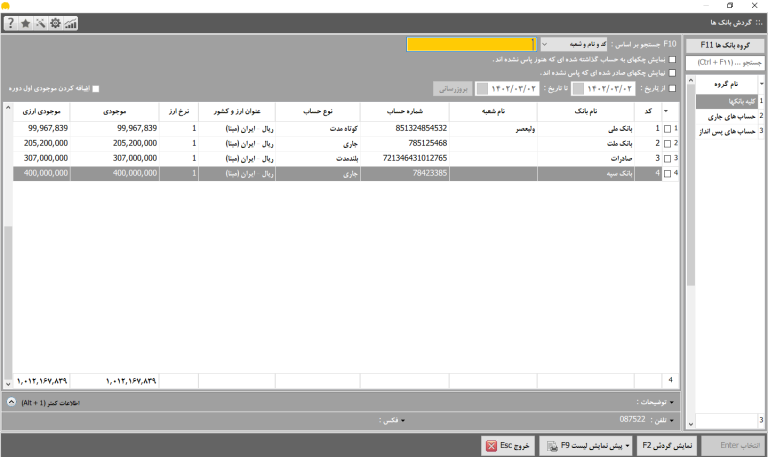Screen dimensions: 768x457
Task: Select the حساب های جاری group
Action: tap(727, 117)
